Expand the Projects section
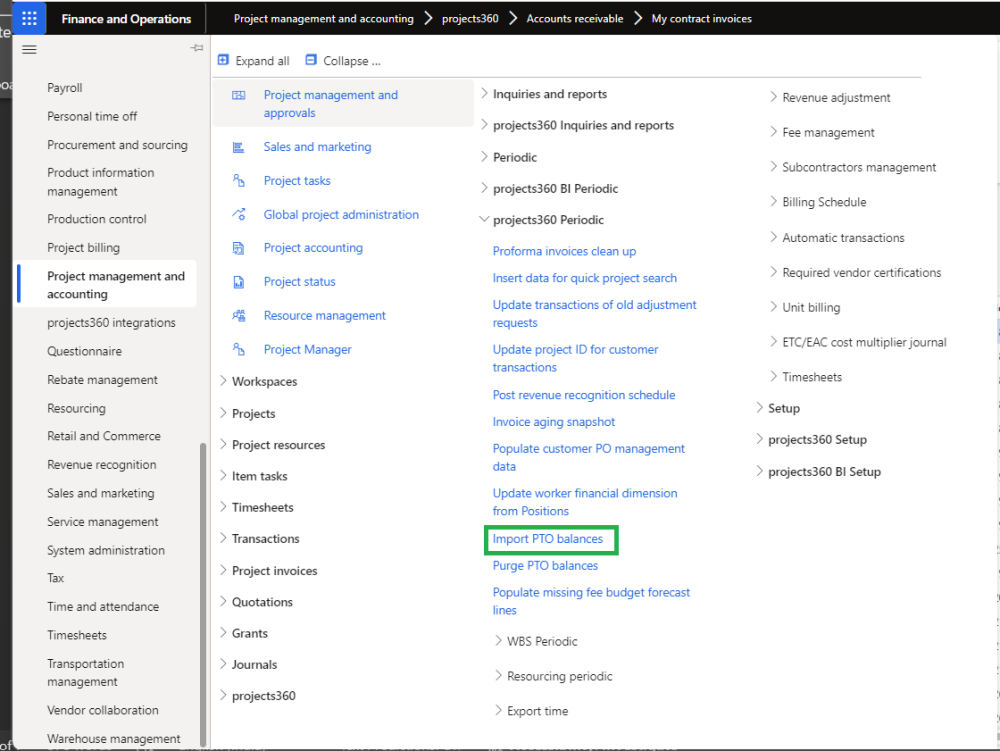Viewport: 1000px width, 751px height. point(223,412)
